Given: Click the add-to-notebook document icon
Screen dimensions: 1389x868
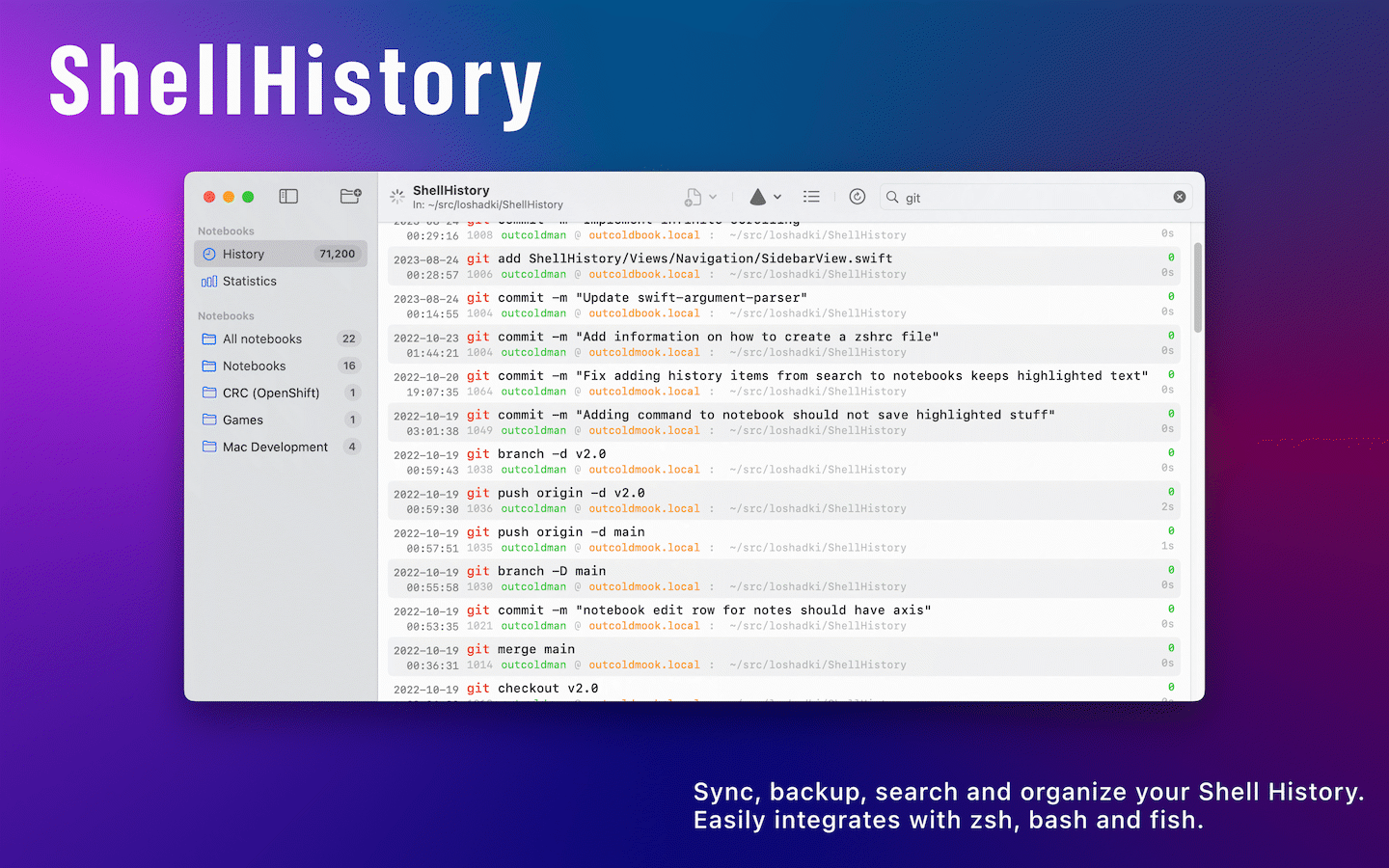Looking at the screenshot, I should 693,197.
